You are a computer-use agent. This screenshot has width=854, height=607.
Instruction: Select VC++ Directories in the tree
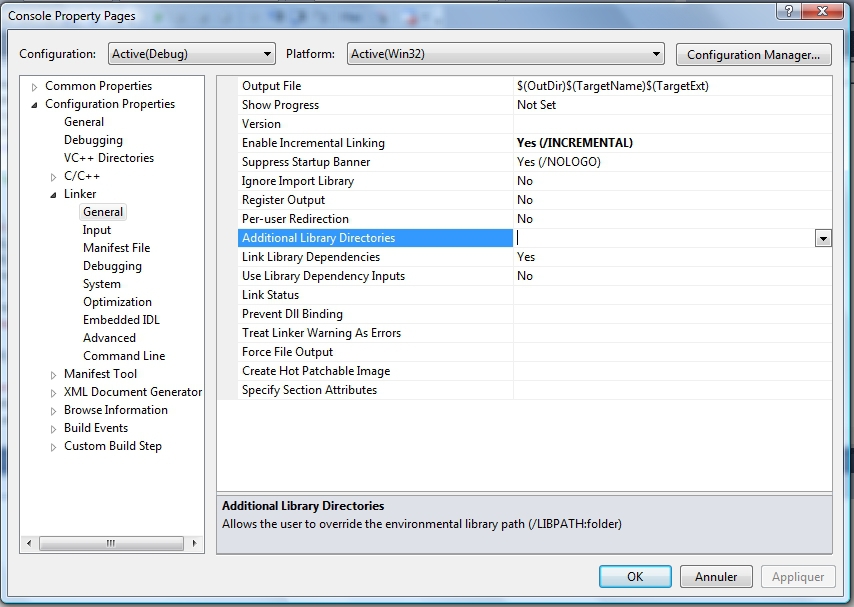[x=109, y=158]
